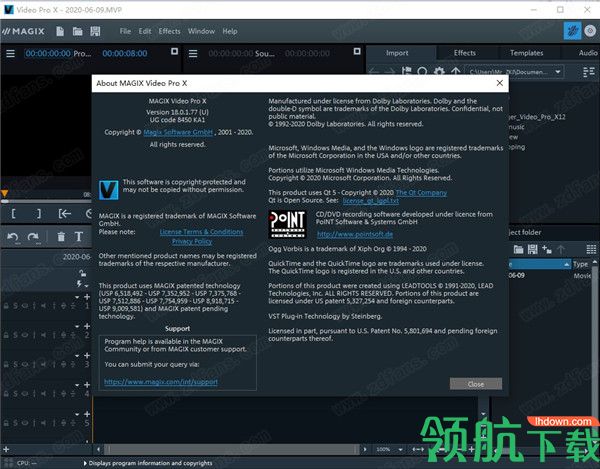
Task: Select the Import tab
Action: 397,53
